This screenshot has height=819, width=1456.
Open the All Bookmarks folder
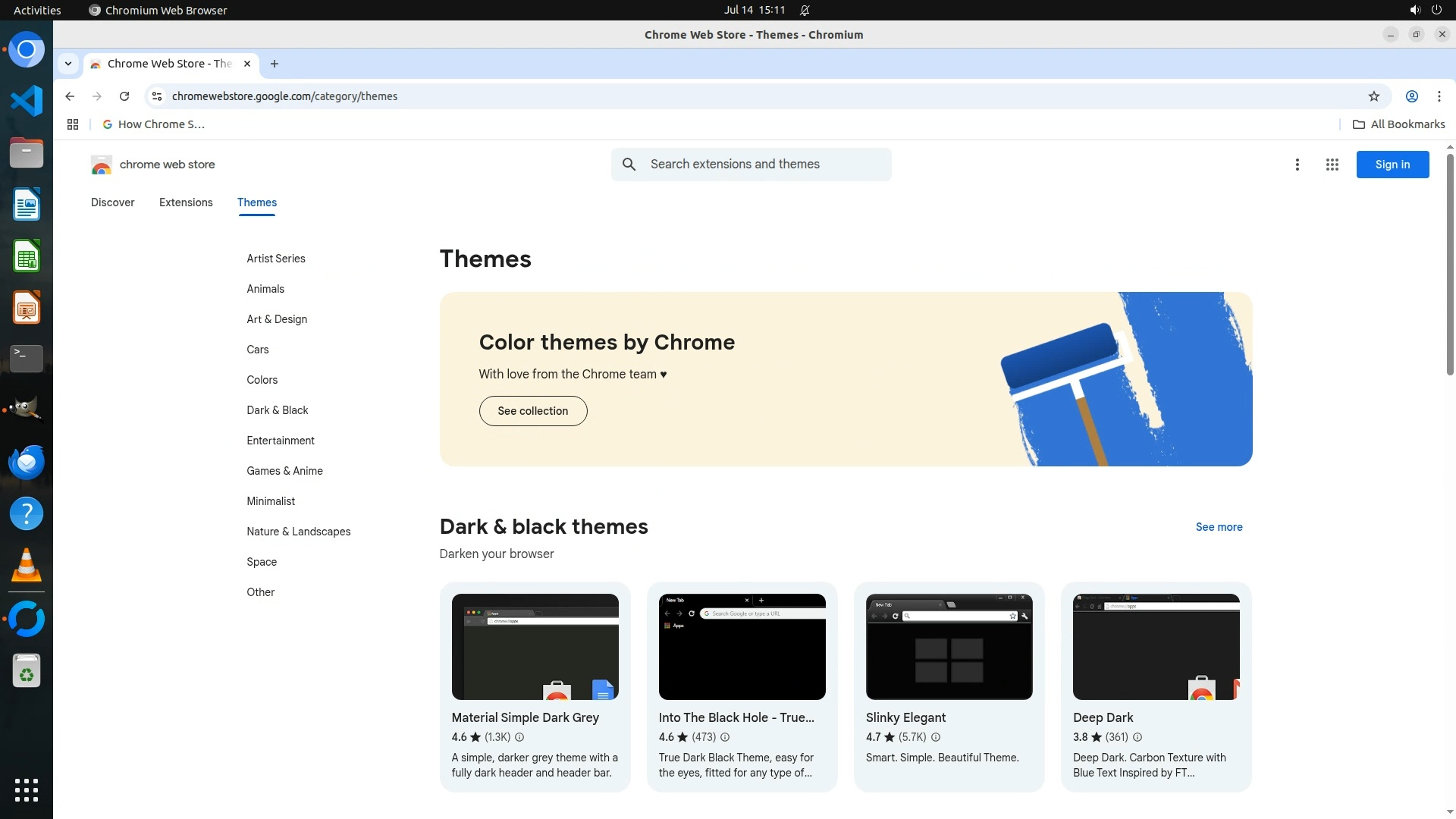(x=1398, y=124)
